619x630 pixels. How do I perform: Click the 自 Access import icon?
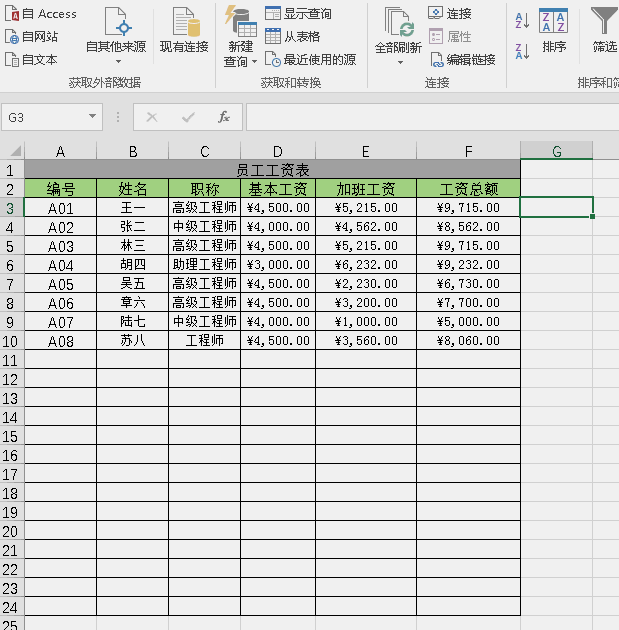12,14
